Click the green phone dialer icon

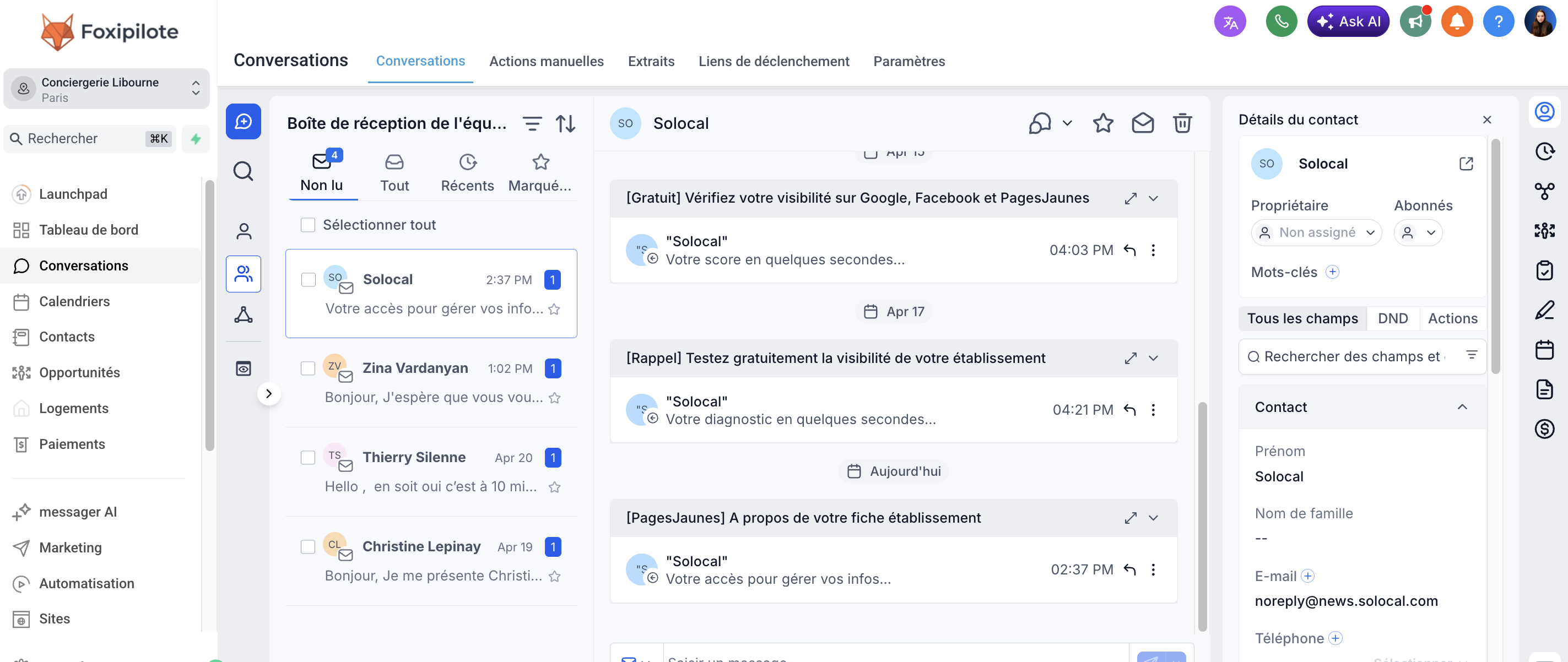(1282, 22)
